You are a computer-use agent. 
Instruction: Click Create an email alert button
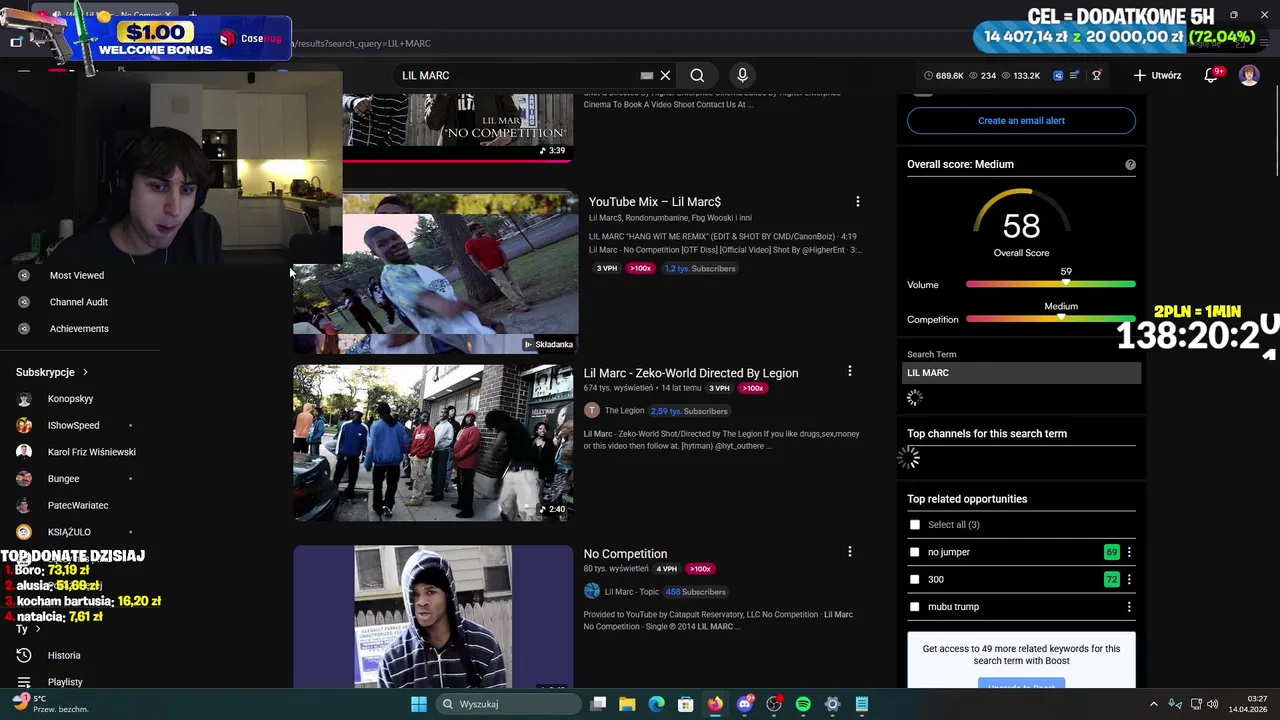(x=1021, y=120)
